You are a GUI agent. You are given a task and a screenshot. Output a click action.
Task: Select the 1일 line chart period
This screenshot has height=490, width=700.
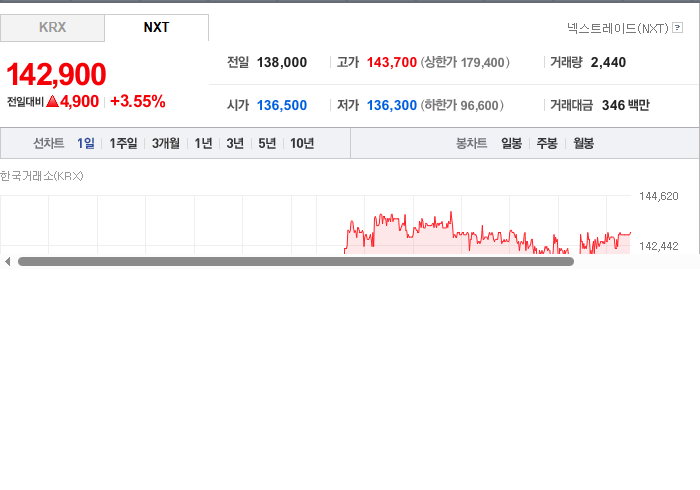86,143
